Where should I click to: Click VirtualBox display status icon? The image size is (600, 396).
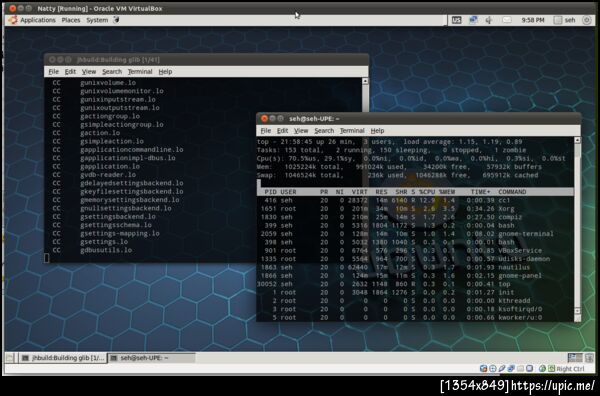pyautogui.click(x=529, y=368)
